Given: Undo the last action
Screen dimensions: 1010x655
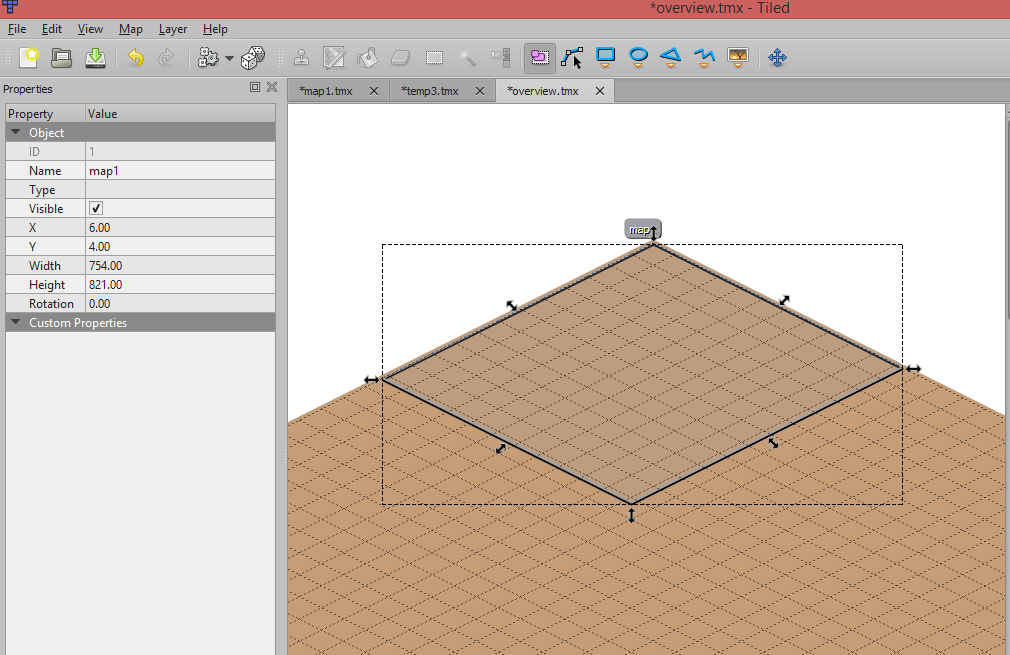Looking at the screenshot, I should click(135, 58).
